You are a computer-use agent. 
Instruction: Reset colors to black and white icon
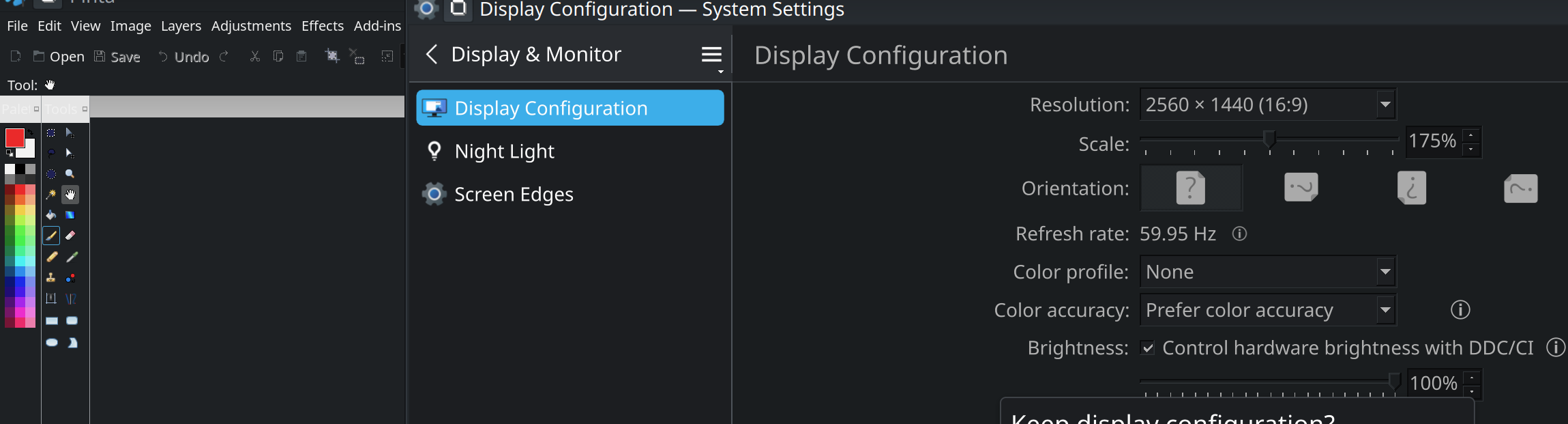point(10,153)
